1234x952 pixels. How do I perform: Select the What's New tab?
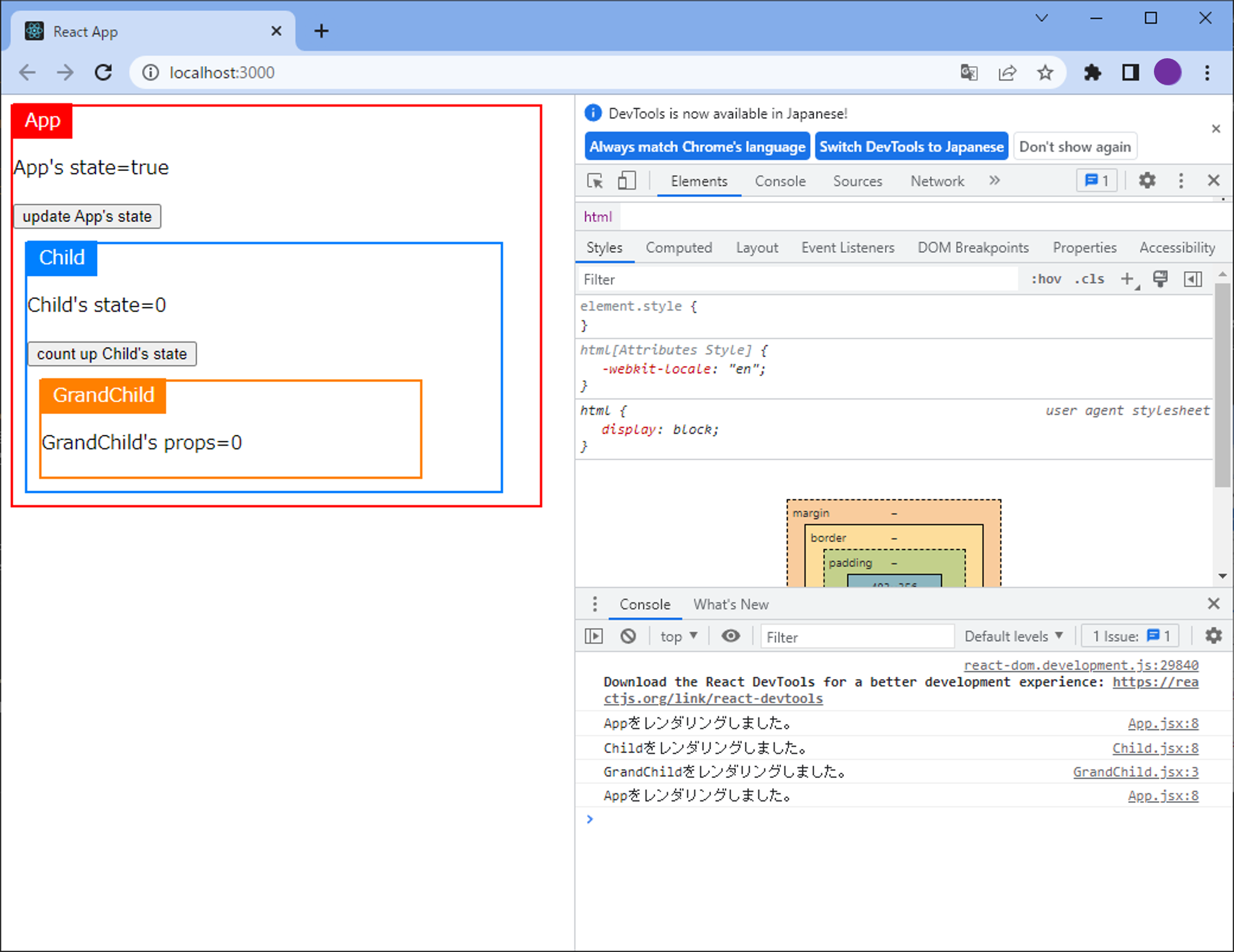click(x=730, y=605)
